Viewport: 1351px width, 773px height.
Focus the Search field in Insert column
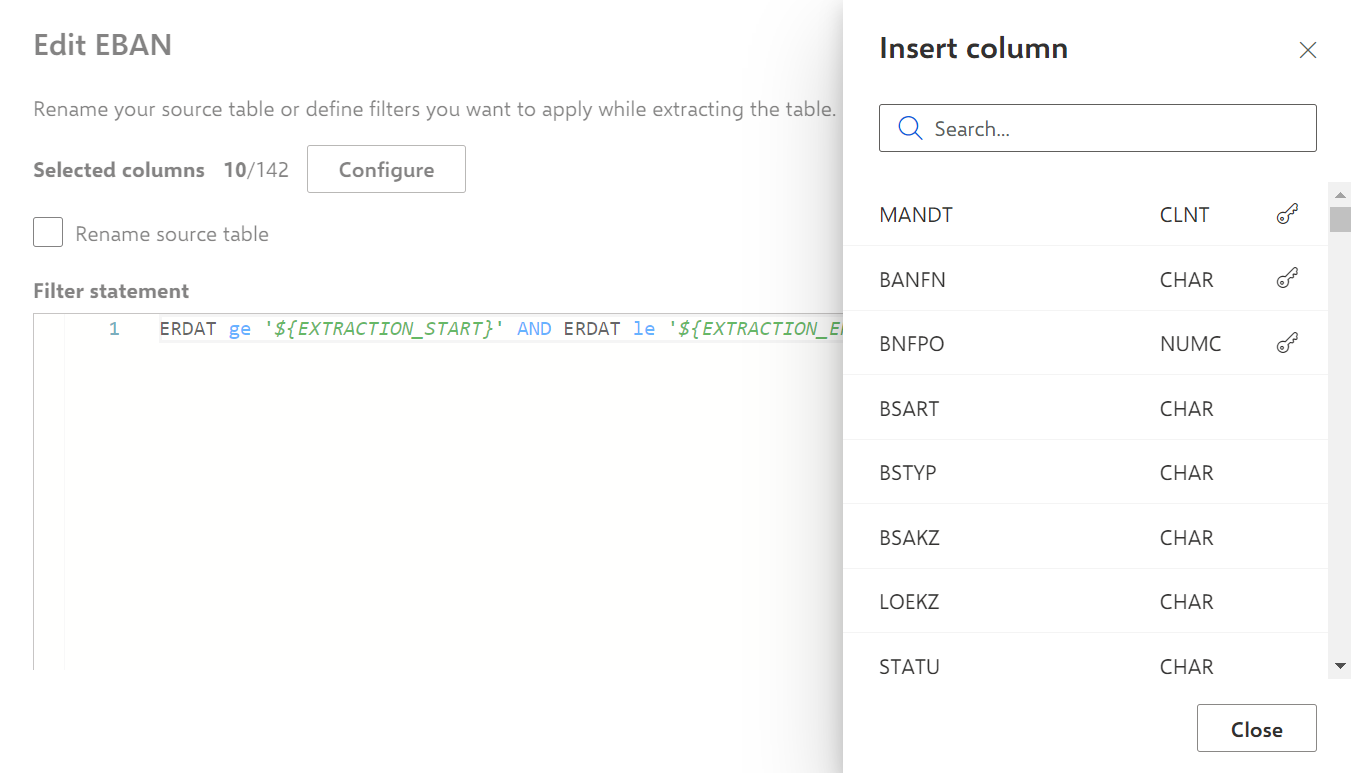(1097, 128)
